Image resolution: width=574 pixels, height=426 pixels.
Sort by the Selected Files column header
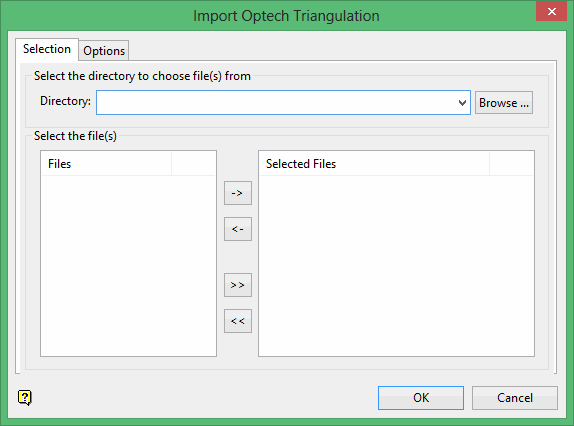coord(374,164)
